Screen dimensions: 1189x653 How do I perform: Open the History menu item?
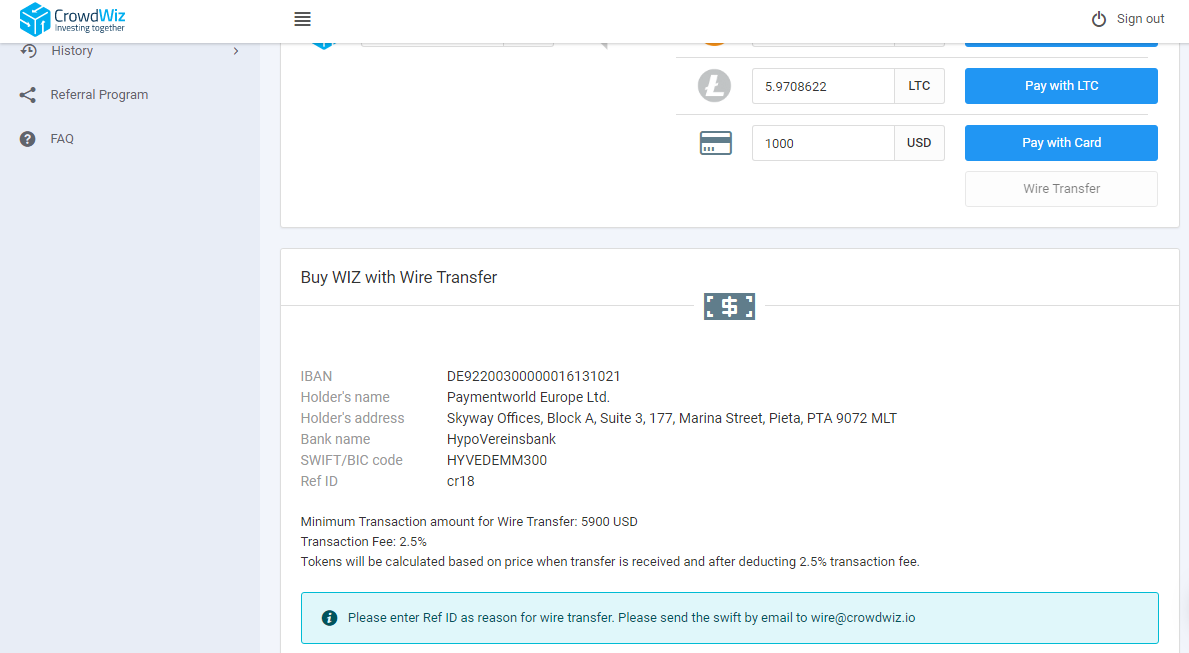(72, 51)
